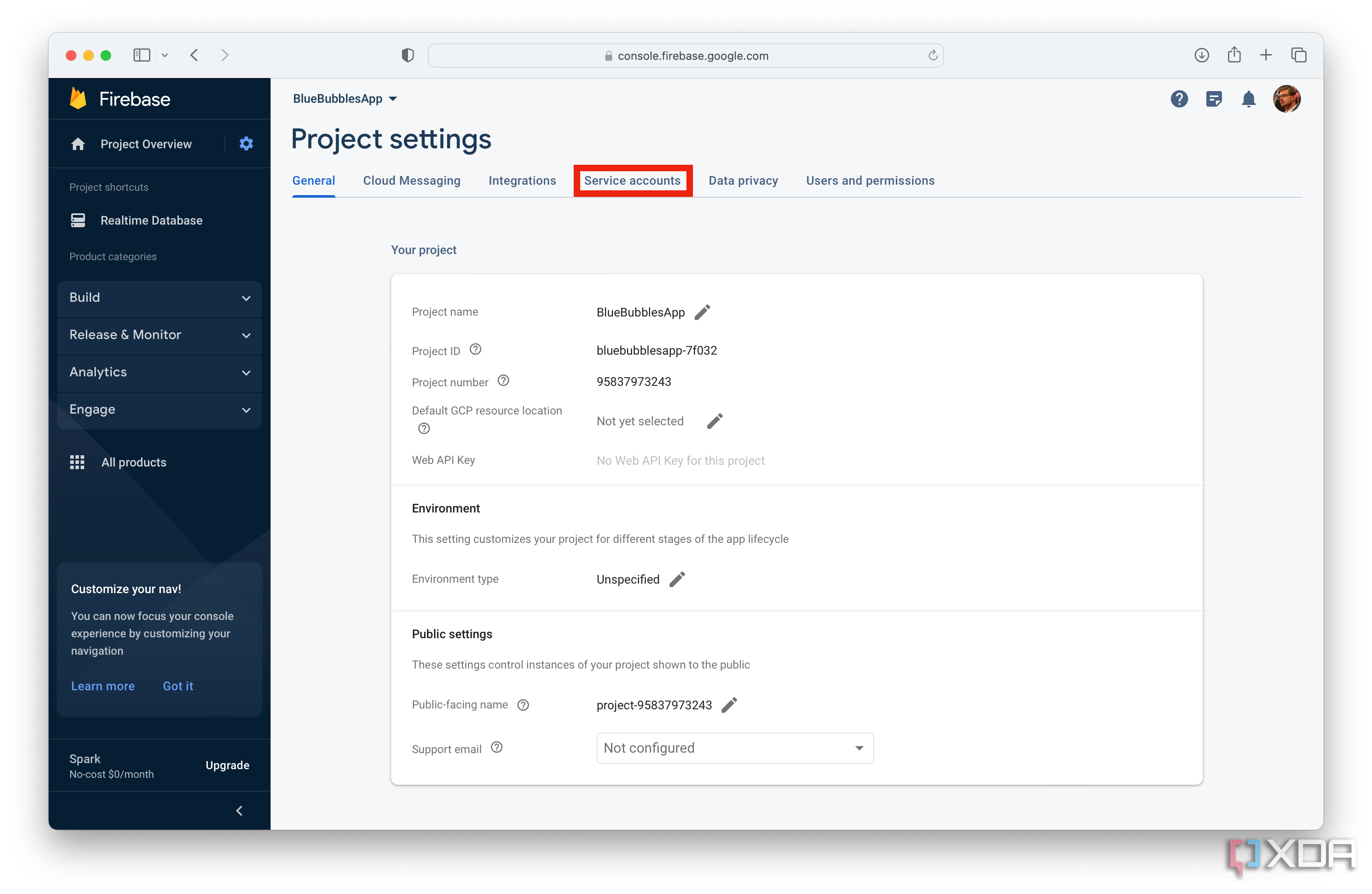Click All products grid icon
1372x894 pixels.
point(77,462)
